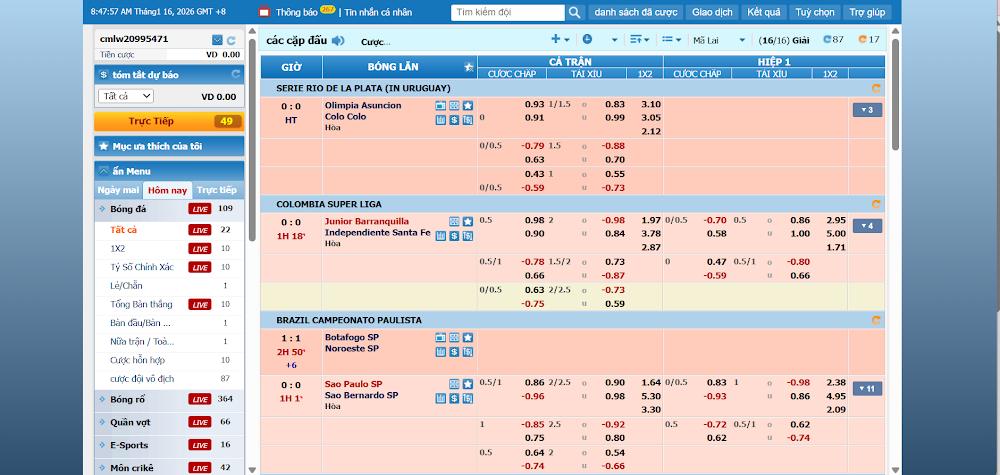The image size is (1000, 475).
Task: Expand the 11 extra markets for Sao Paulo
Action: click(867, 388)
